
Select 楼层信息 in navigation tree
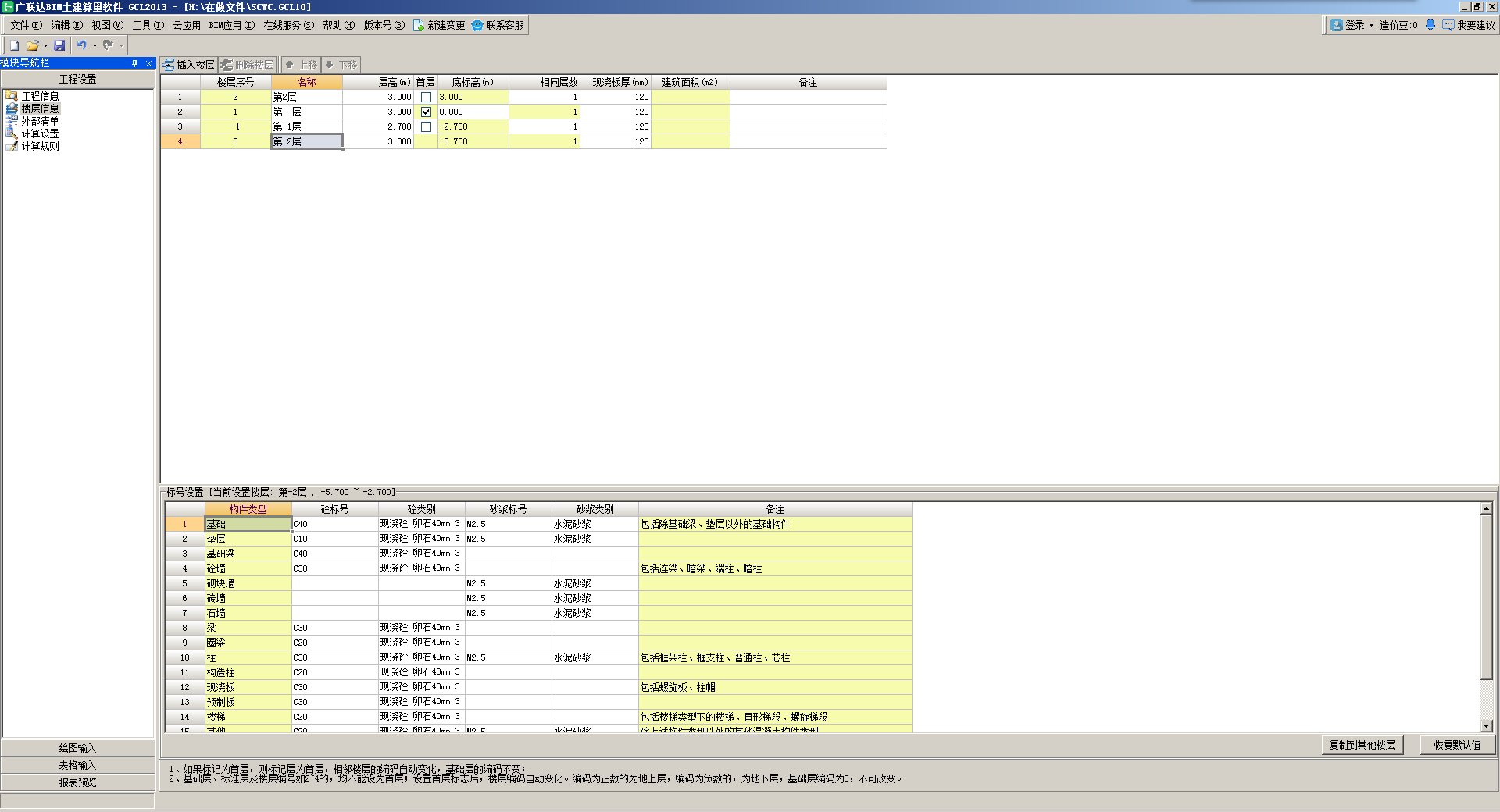pyautogui.click(x=40, y=109)
